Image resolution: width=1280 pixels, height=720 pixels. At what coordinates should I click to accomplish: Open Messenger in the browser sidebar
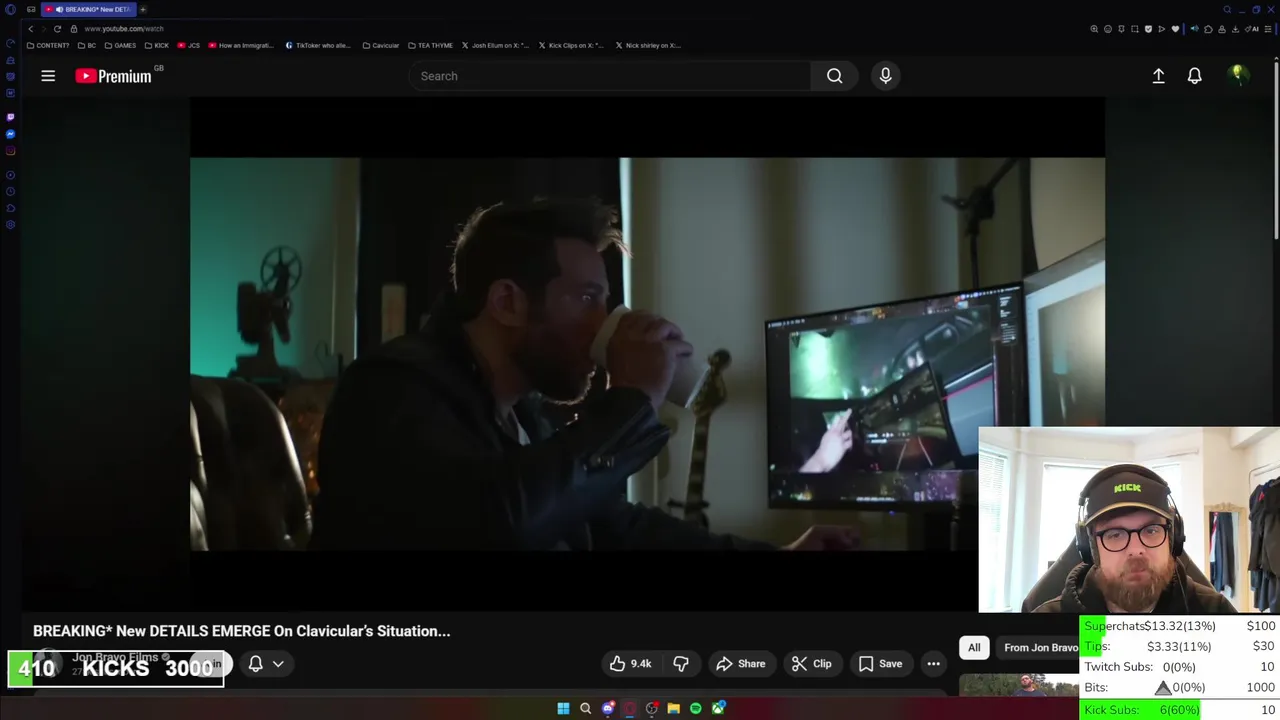[10, 134]
